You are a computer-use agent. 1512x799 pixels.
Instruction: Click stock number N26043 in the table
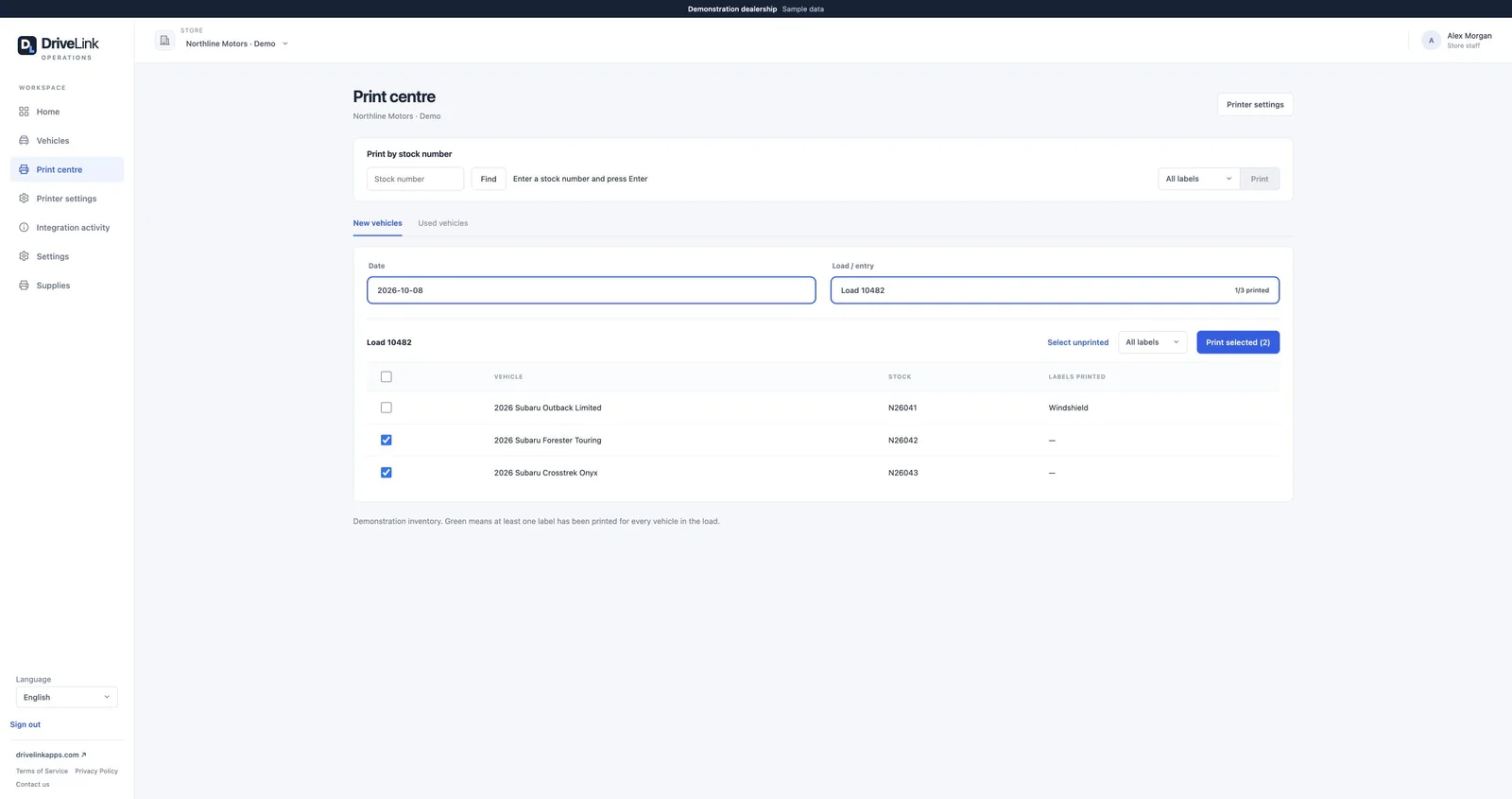[x=902, y=473]
